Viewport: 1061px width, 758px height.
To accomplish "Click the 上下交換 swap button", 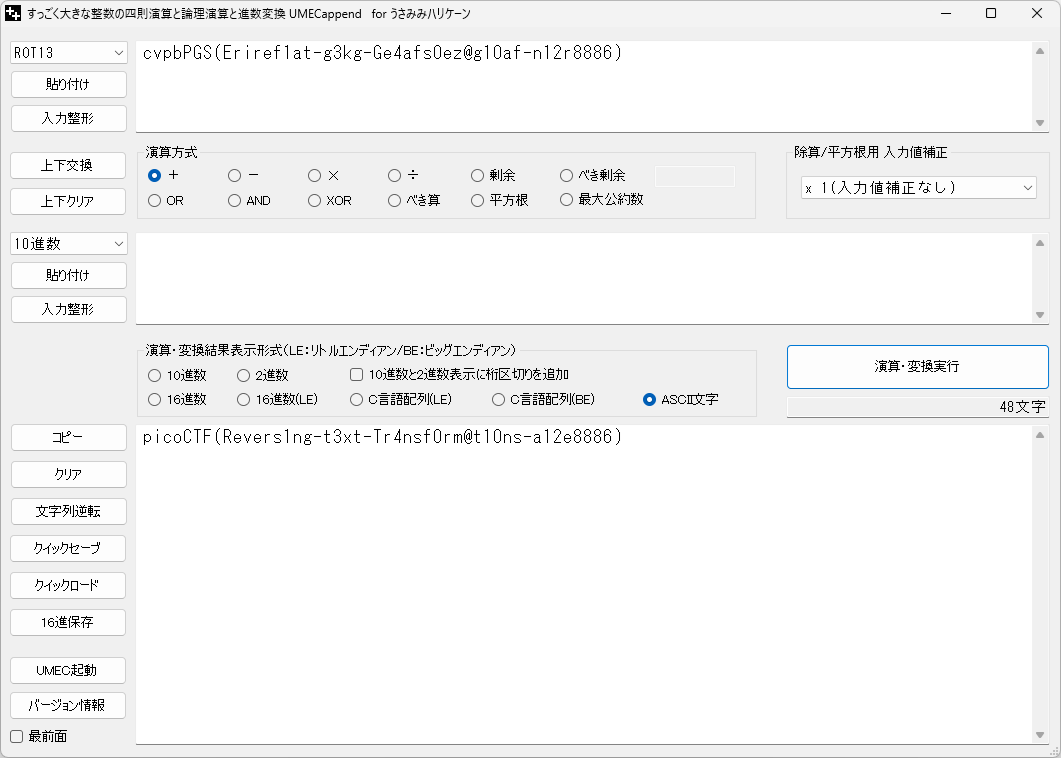I will coord(68,164).
